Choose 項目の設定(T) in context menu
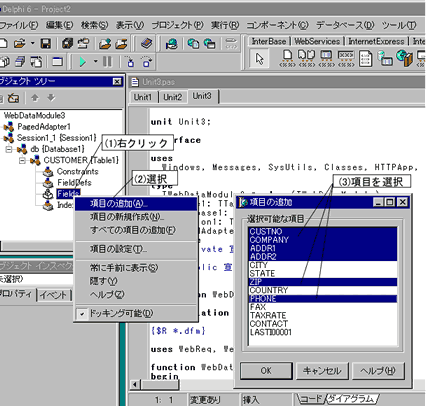 [136, 249]
